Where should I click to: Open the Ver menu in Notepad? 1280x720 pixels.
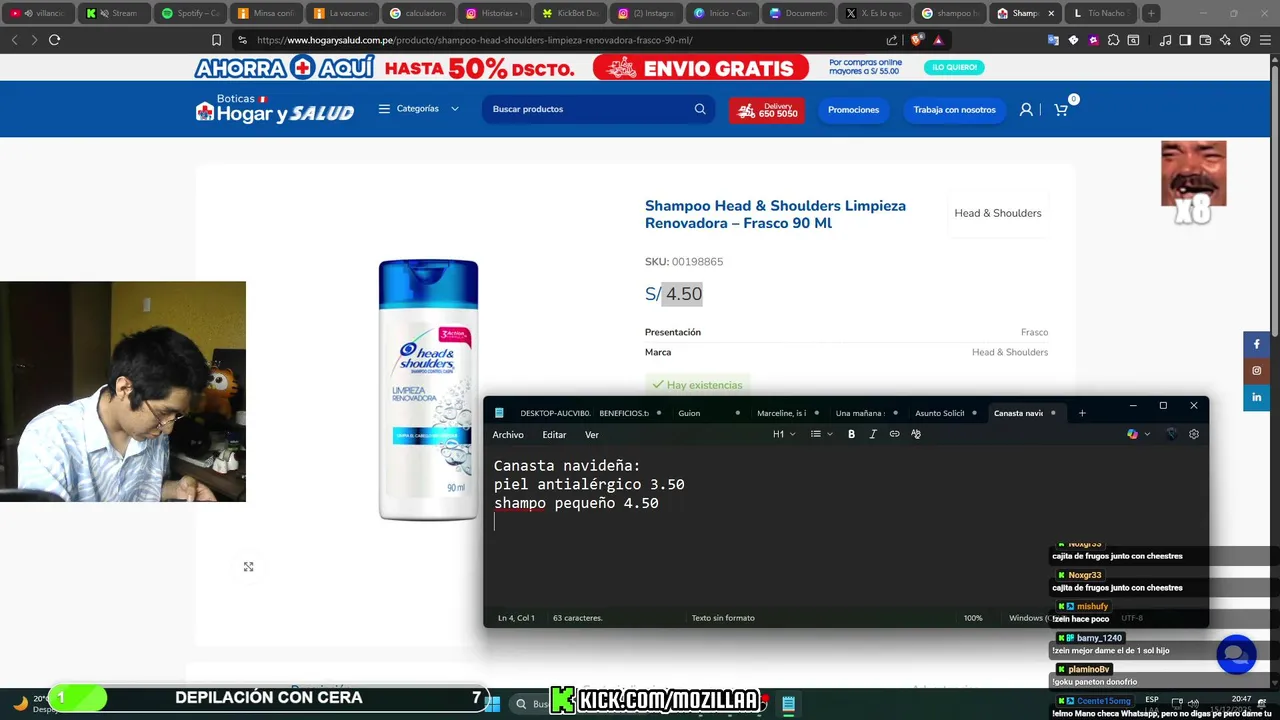pyautogui.click(x=591, y=434)
